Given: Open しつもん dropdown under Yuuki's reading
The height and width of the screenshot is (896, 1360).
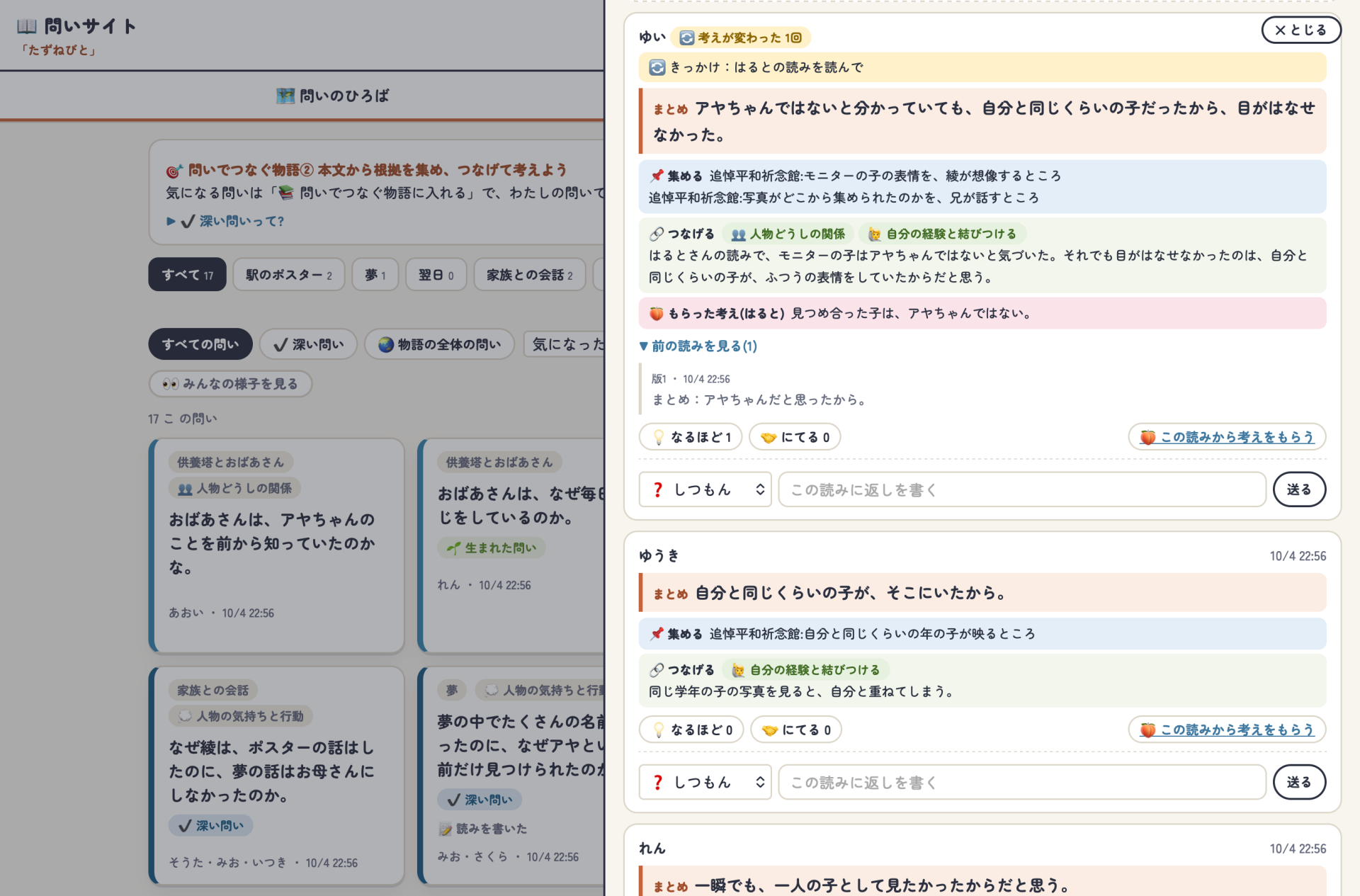Looking at the screenshot, I should [705, 782].
